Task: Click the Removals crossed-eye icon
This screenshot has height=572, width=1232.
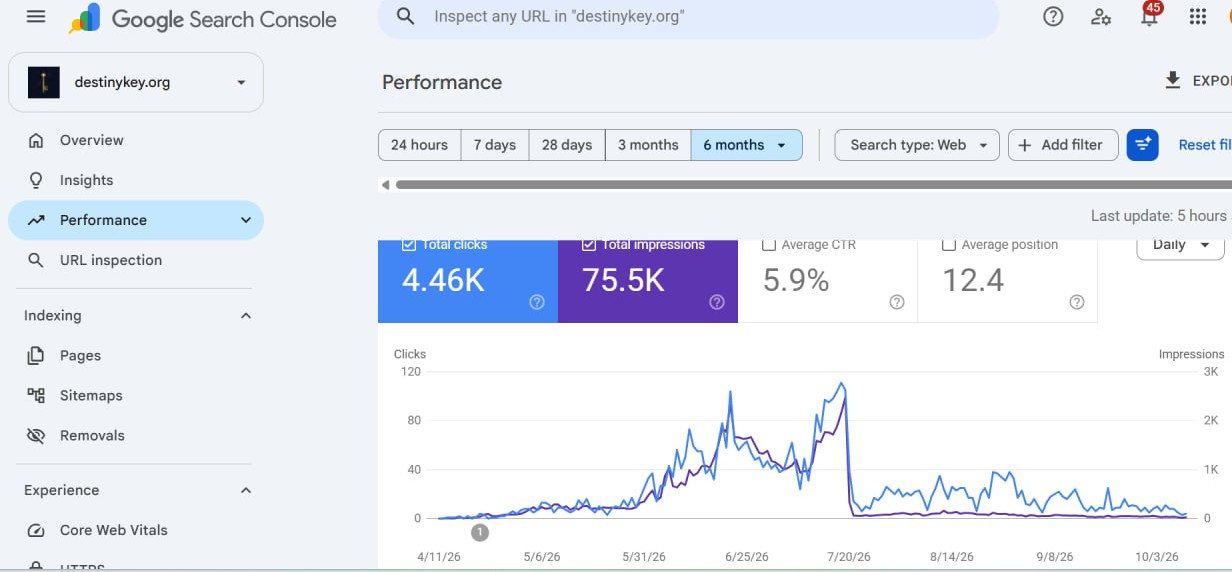Action: pyautogui.click(x=36, y=435)
